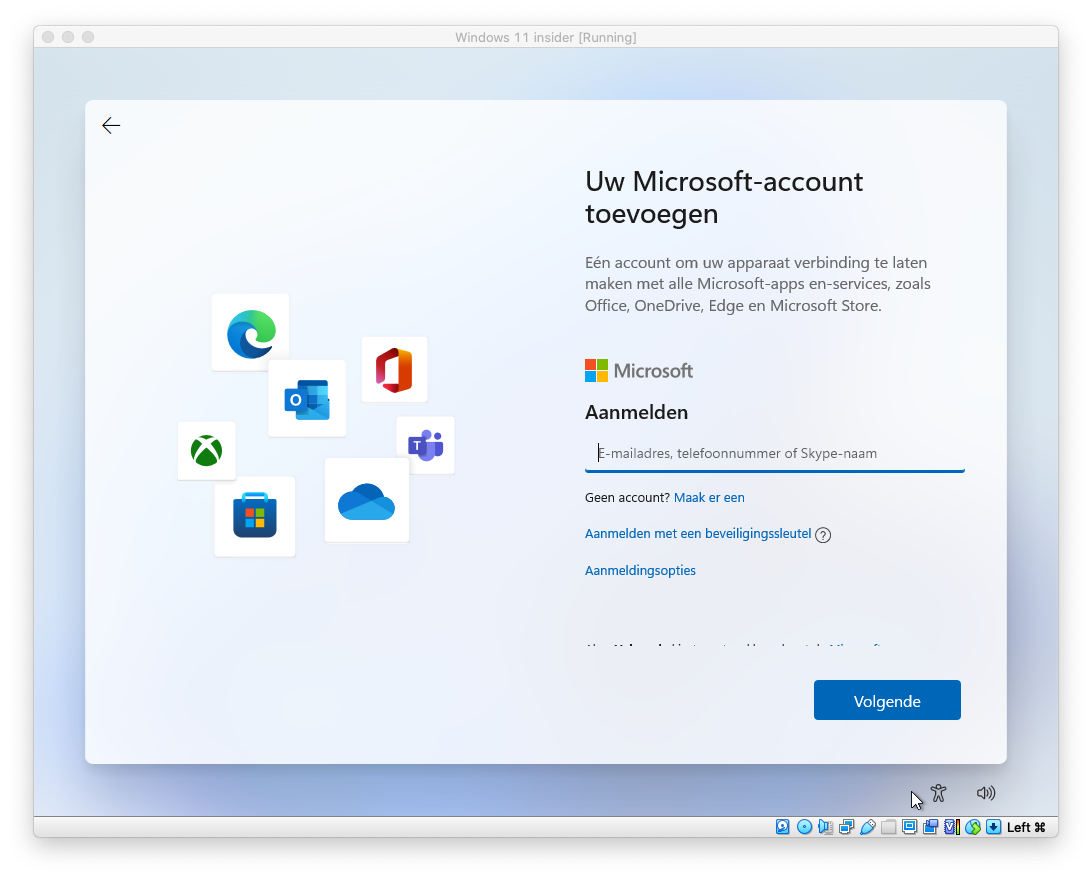
Task: Open the Aanmeldingsopties link
Action: [x=640, y=571]
